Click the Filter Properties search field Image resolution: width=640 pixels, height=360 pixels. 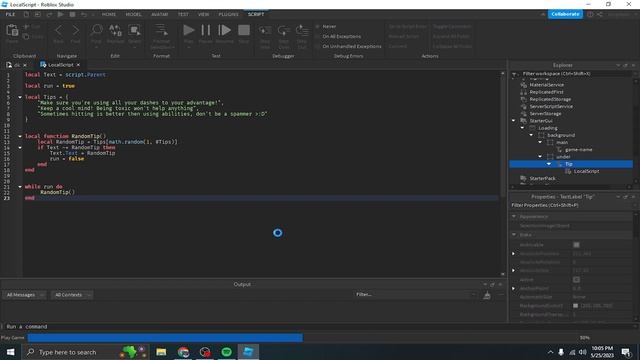coord(571,205)
